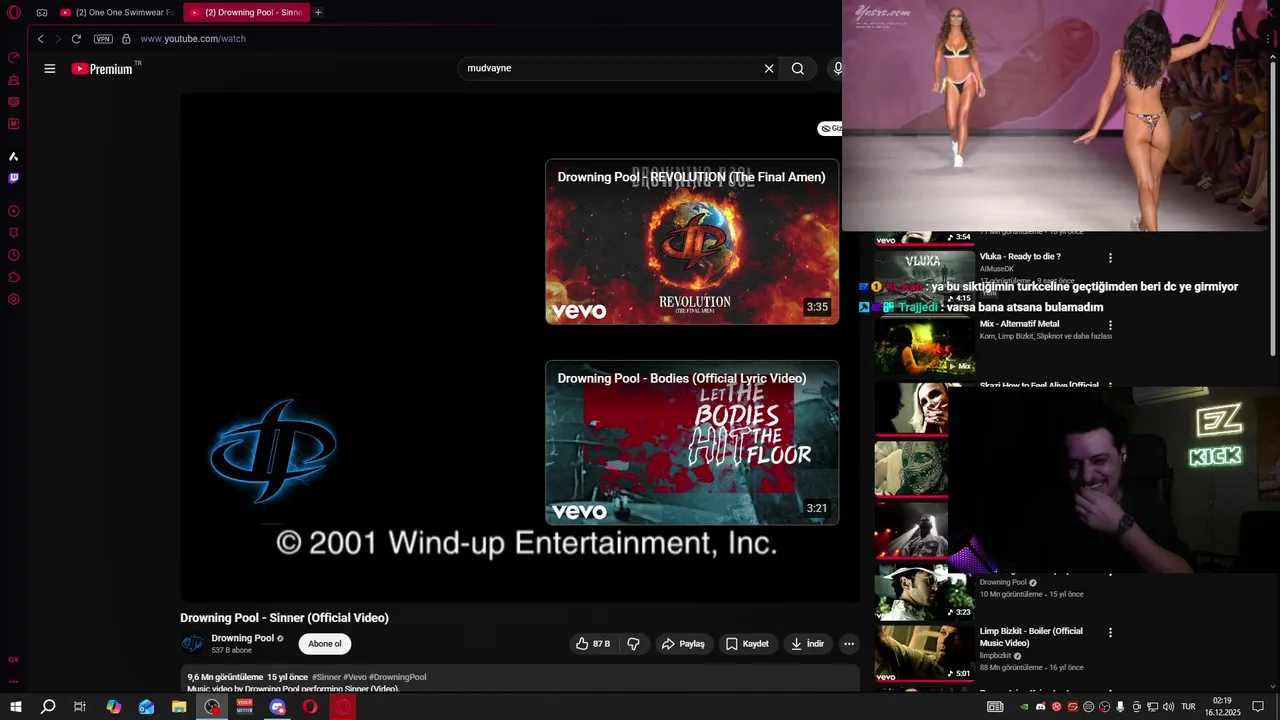The width and height of the screenshot is (1280, 720).
Task: Like the video with 87 B likes
Action: (x=593, y=644)
